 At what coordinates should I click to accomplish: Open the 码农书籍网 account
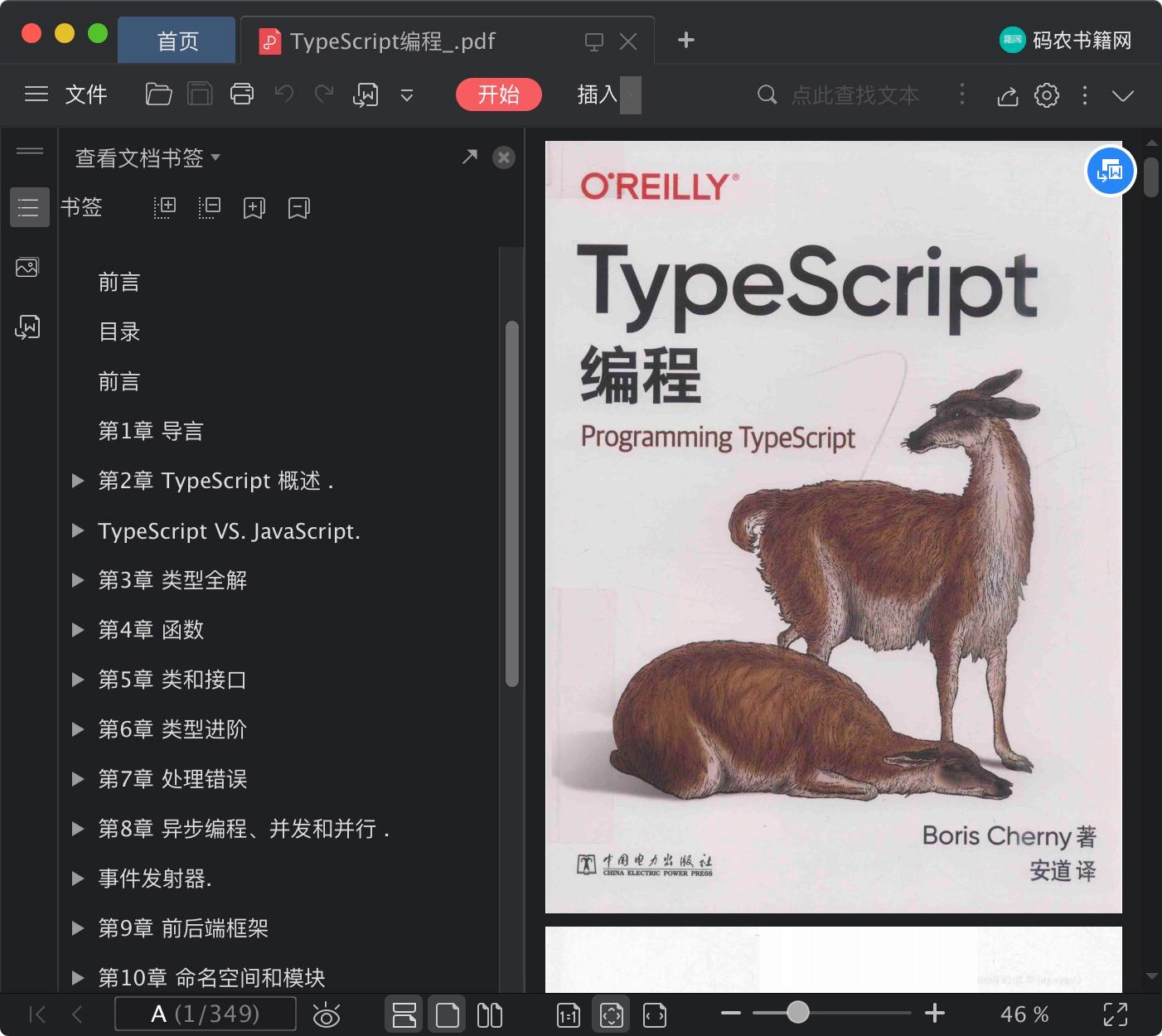pyautogui.click(x=1066, y=40)
